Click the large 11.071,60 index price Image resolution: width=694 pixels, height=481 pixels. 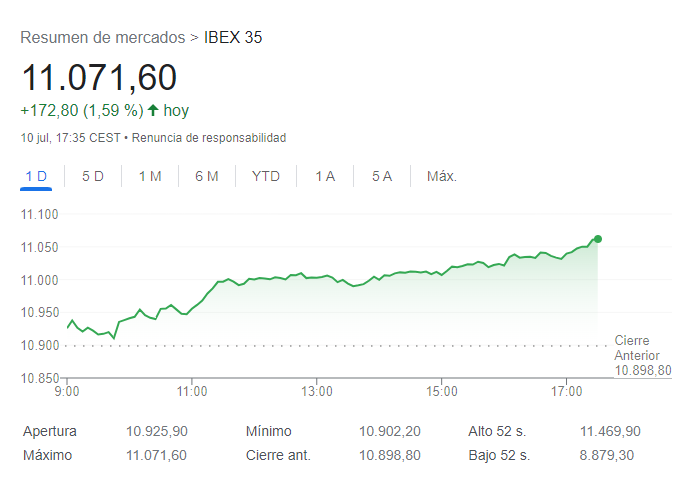pyautogui.click(x=99, y=78)
